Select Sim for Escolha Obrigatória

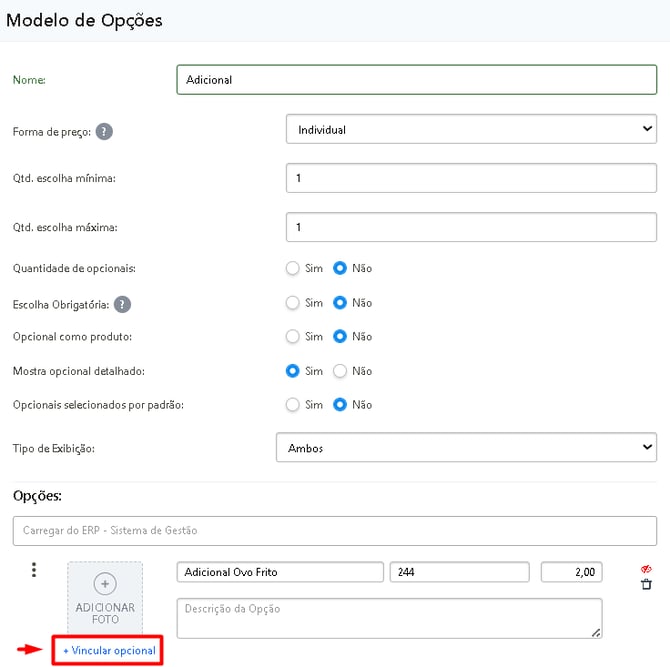293,303
